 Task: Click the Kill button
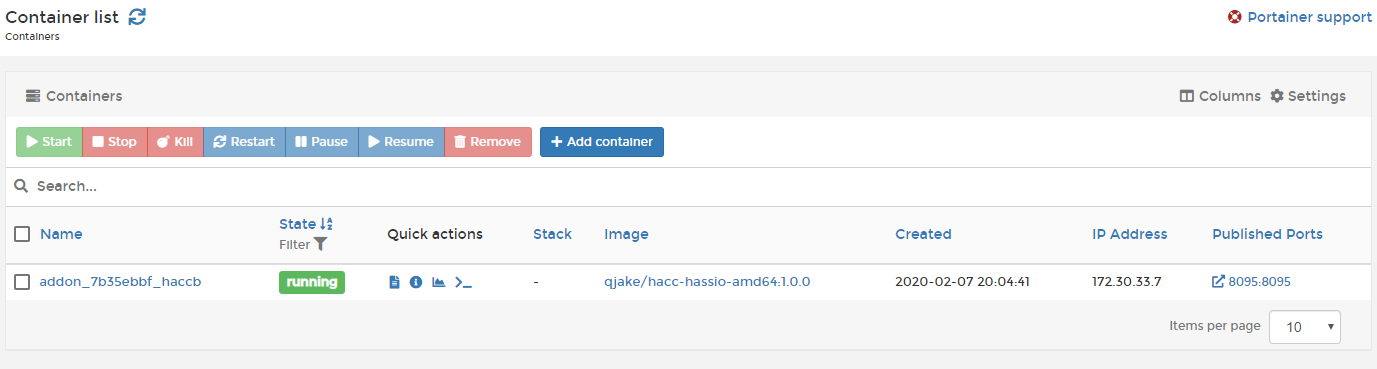click(176, 142)
